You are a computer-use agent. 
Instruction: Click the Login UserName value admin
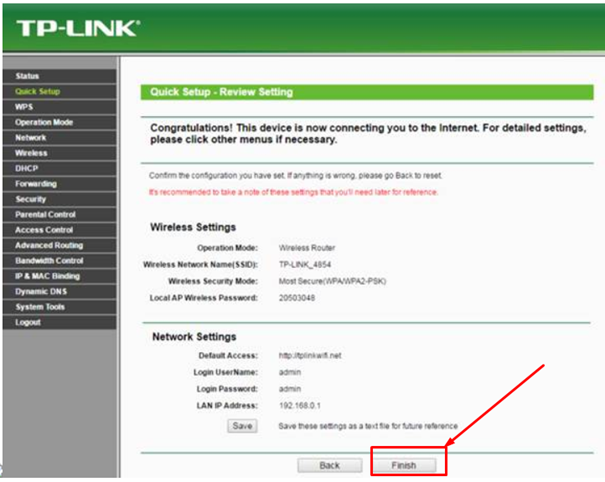pyautogui.click(x=289, y=372)
